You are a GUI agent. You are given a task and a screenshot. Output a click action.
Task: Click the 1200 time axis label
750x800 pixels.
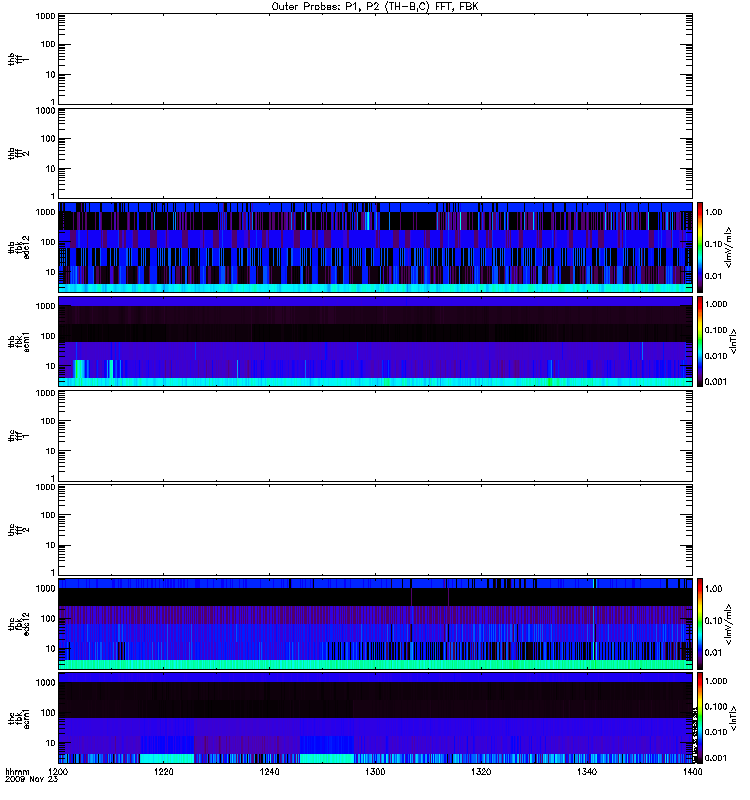pos(58,772)
